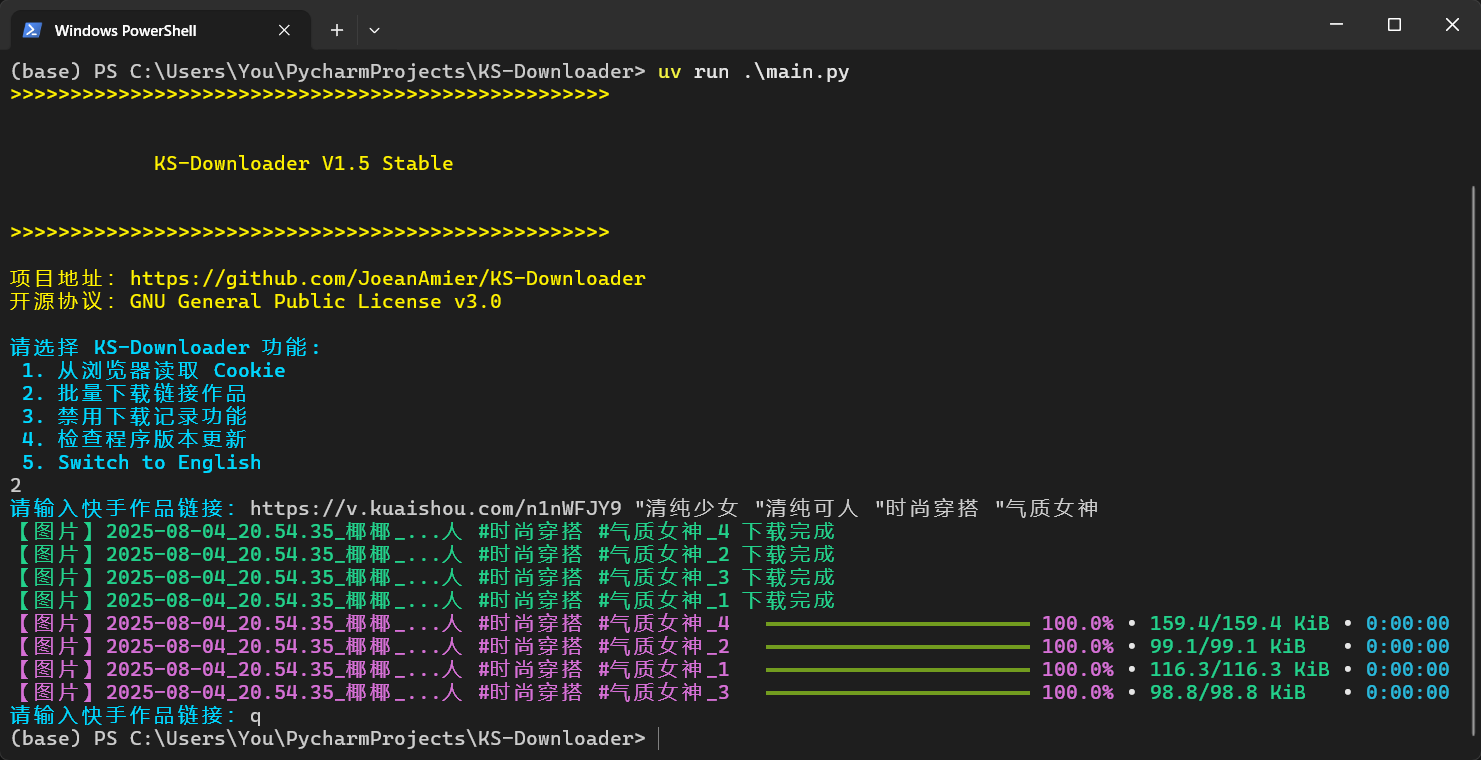Click the v.kuaishou.com share link

coord(435,508)
